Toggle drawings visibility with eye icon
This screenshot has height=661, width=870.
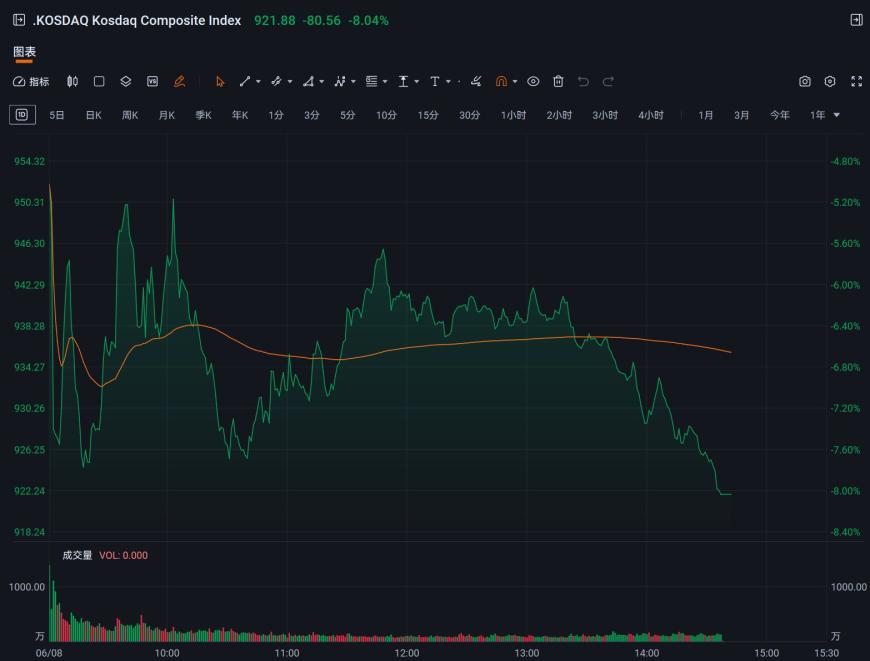tap(533, 82)
